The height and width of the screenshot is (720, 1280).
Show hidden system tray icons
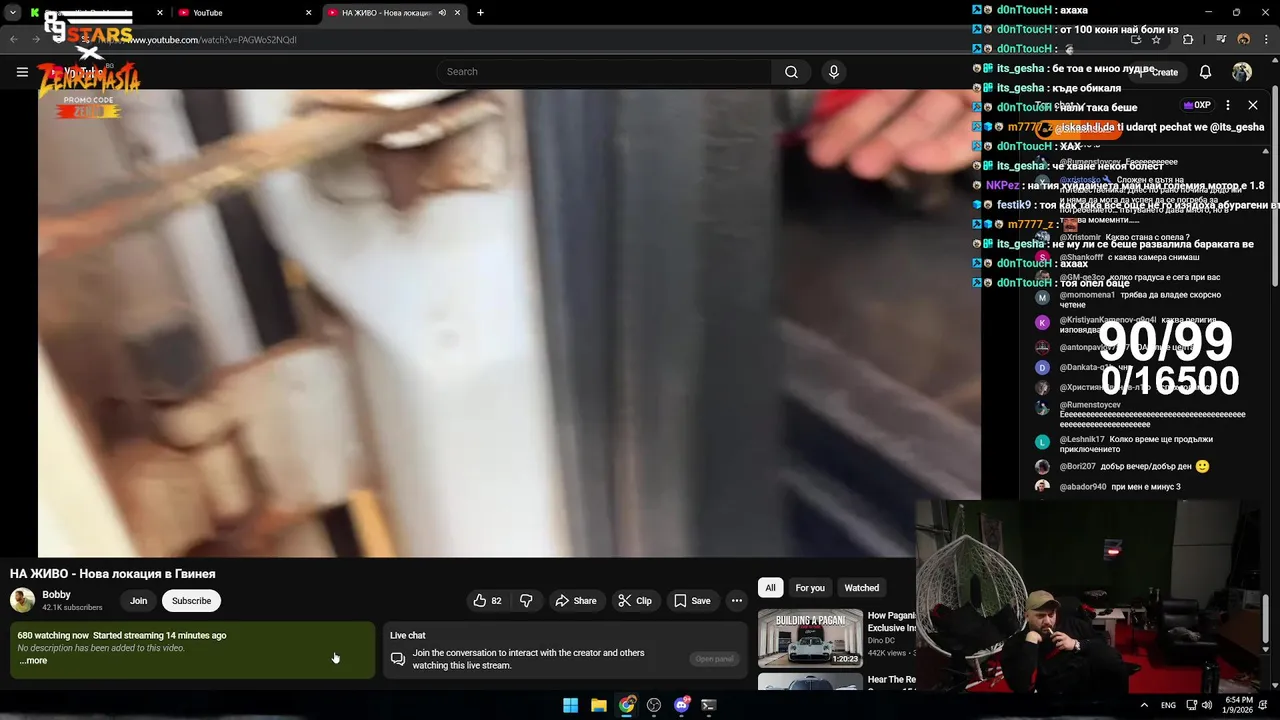1144,705
